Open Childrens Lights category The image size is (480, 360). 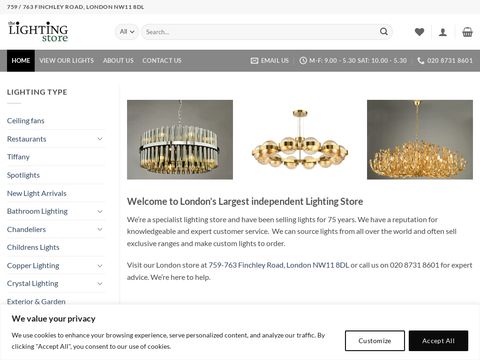(x=33, y=247)
